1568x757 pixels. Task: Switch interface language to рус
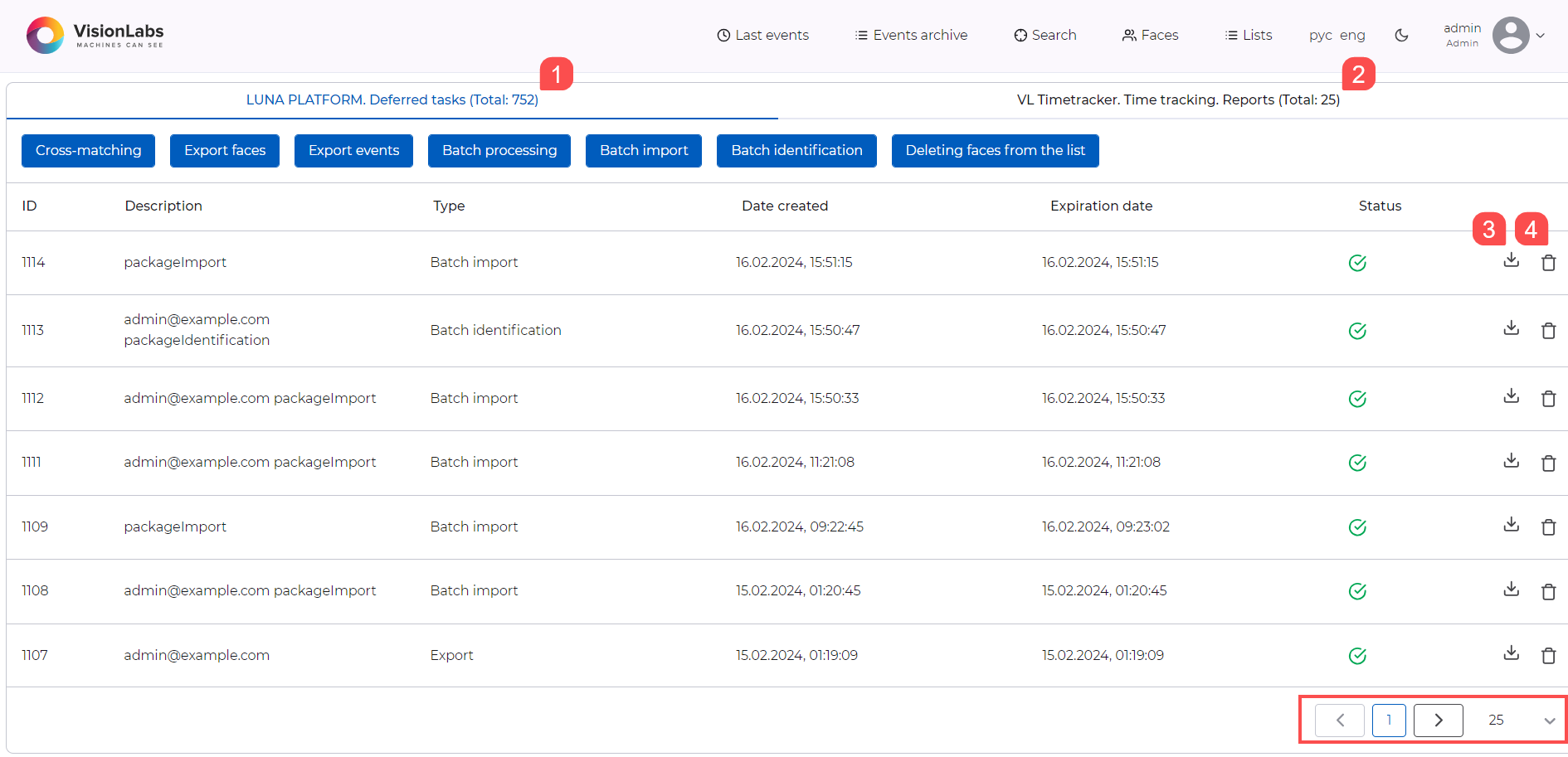point(1320,35)
